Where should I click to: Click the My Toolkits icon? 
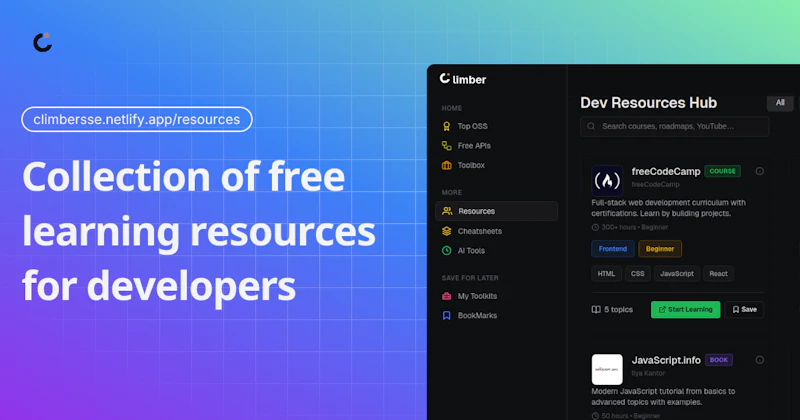[446, 296]
